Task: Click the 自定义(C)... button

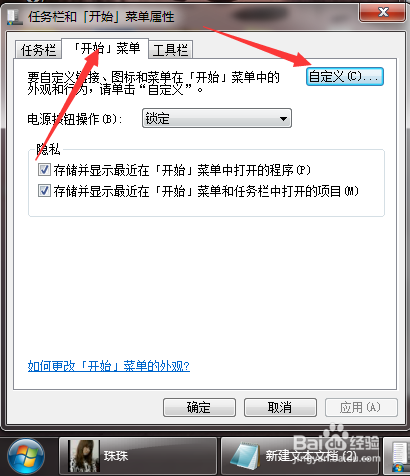Action: [x=345, y=77]
